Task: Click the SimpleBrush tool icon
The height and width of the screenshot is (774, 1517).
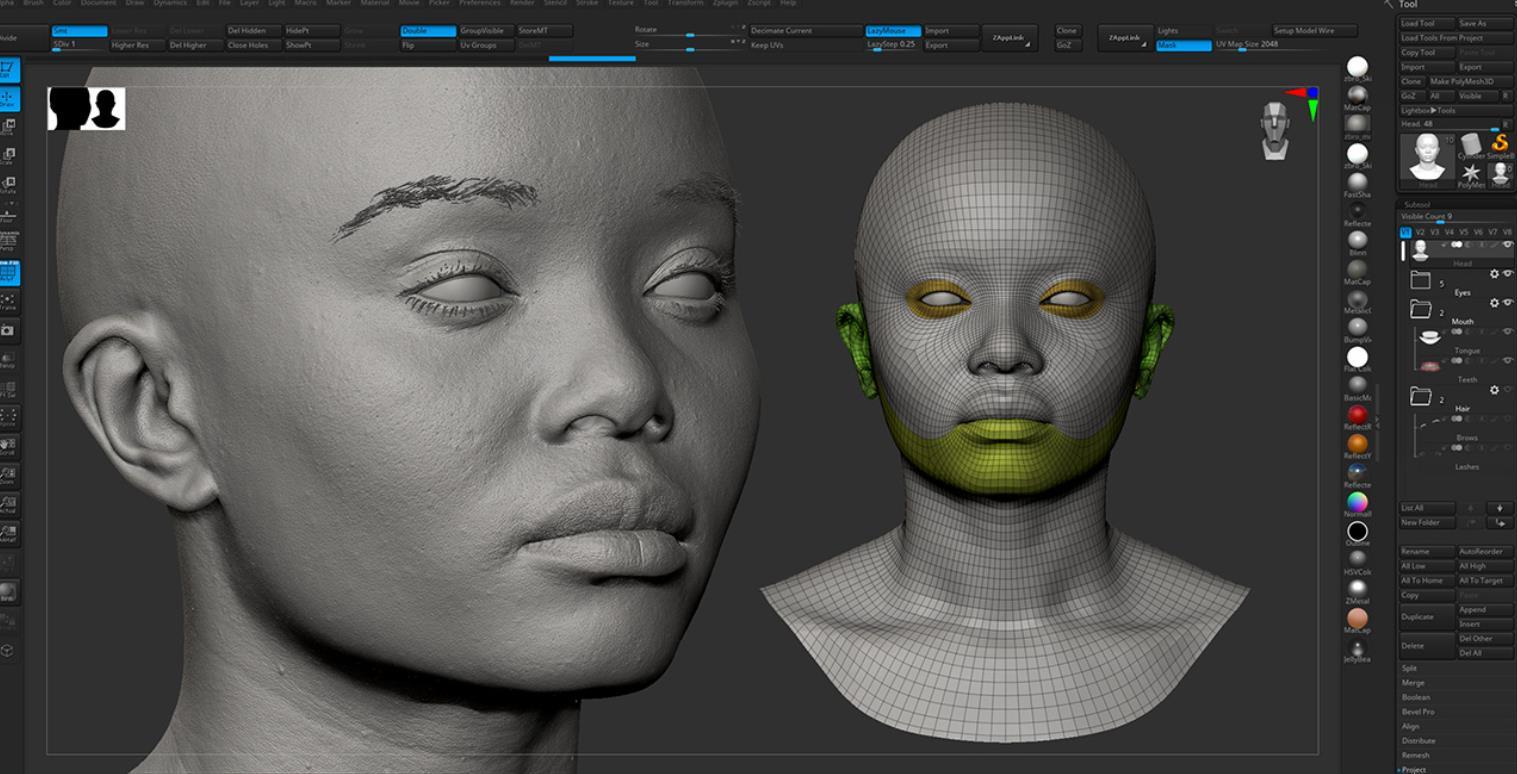Action: point(1499,144)
